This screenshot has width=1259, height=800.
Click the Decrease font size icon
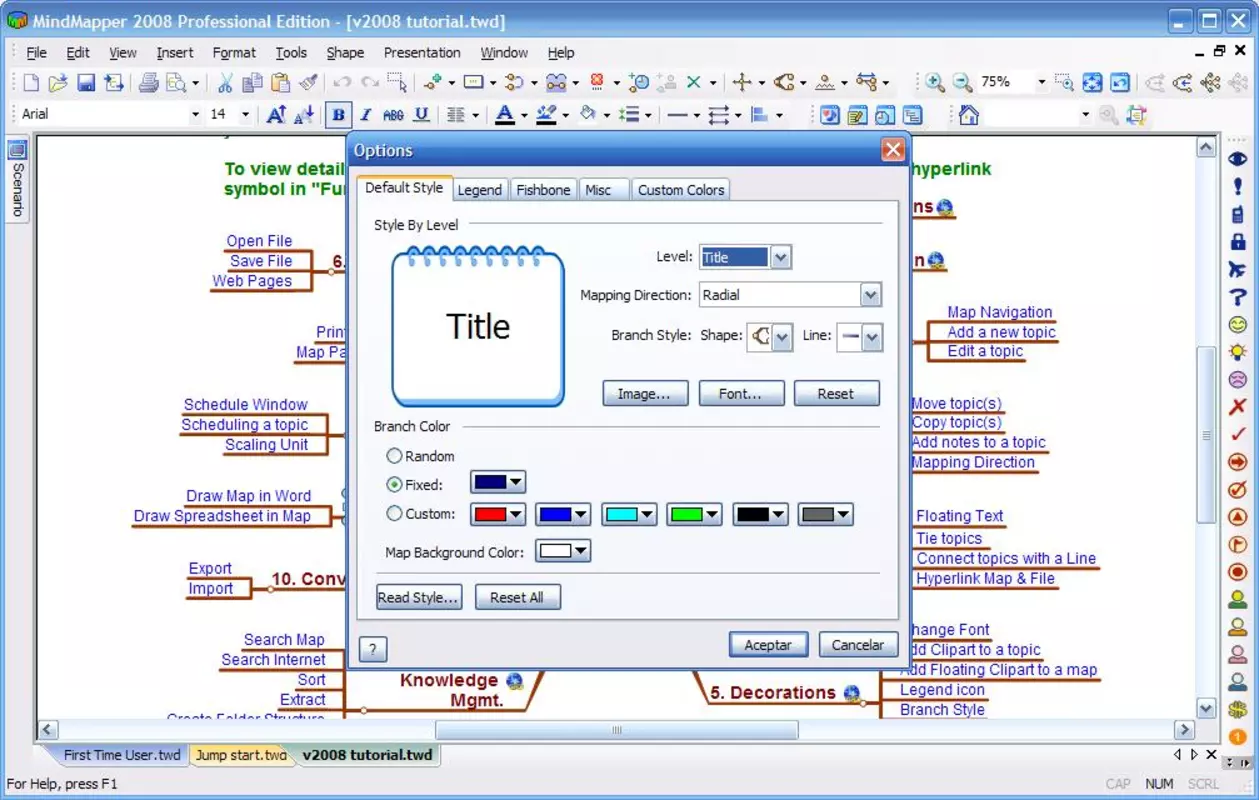304,115
